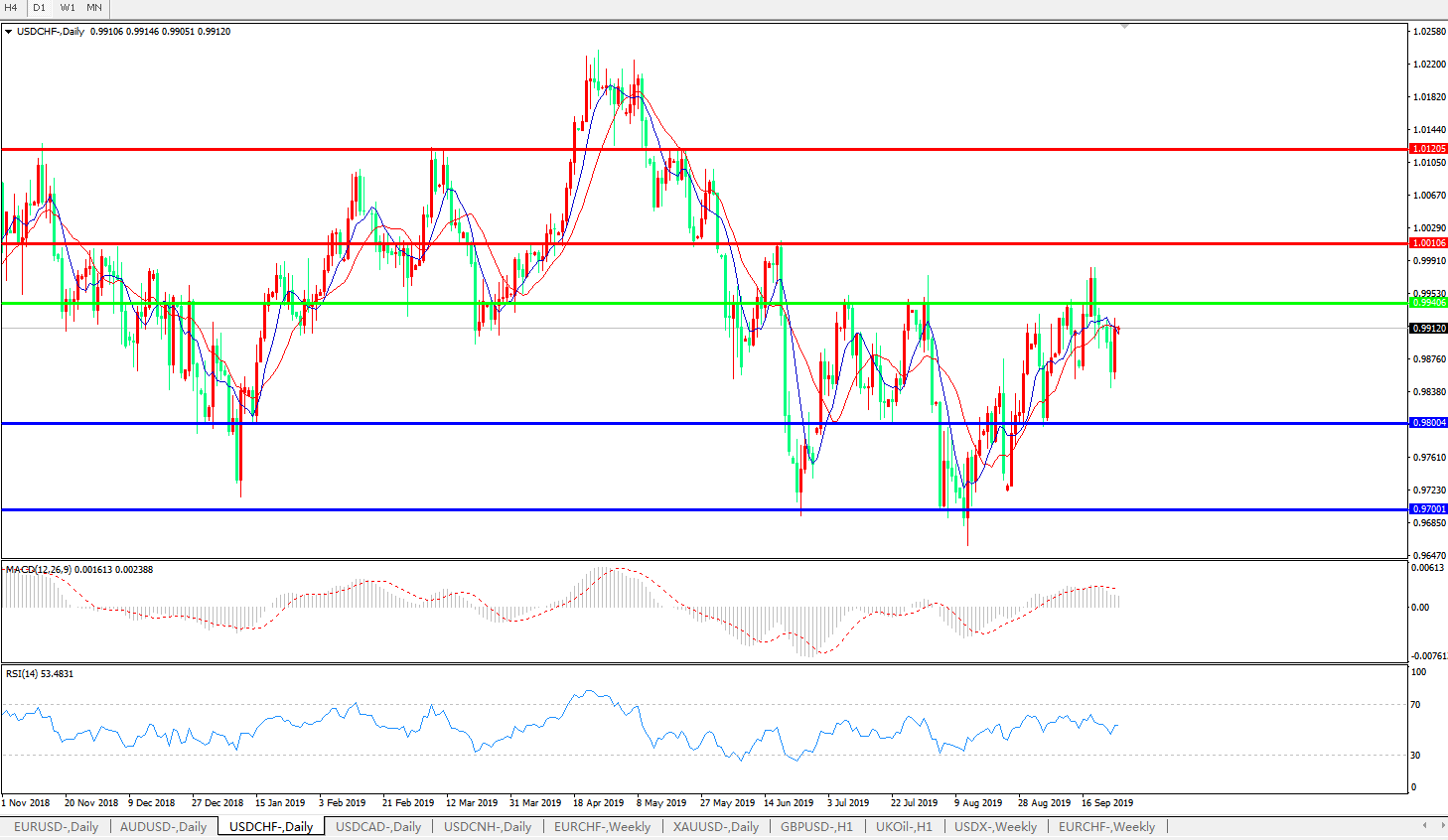Image resolution: width=1448 pixels, height=840 pixels.
Task: Switch to H4 timeframe
Action: 12,8
